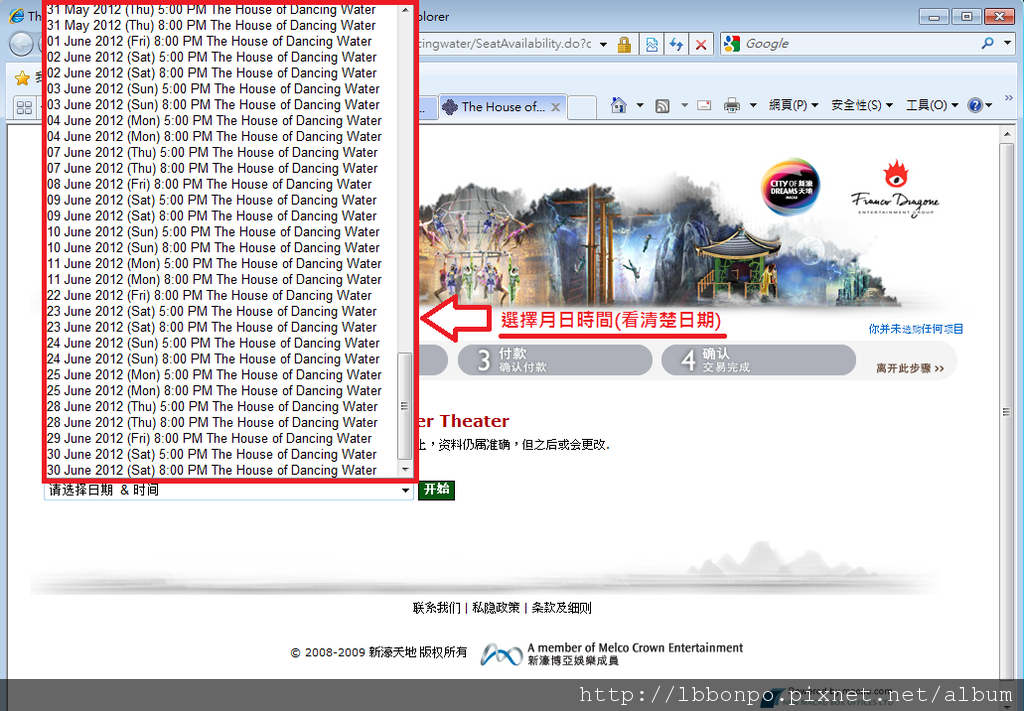Click the compatibility view icon
This screenshot has height=711, width=1024.
click(x=652, y=44)
